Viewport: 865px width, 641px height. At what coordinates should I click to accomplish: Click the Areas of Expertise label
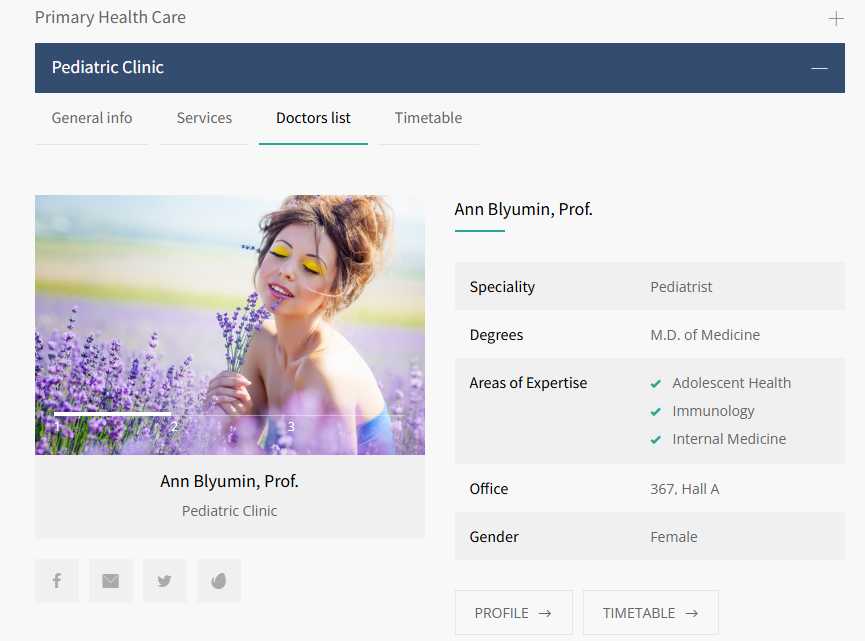click(x=528, y=383)
